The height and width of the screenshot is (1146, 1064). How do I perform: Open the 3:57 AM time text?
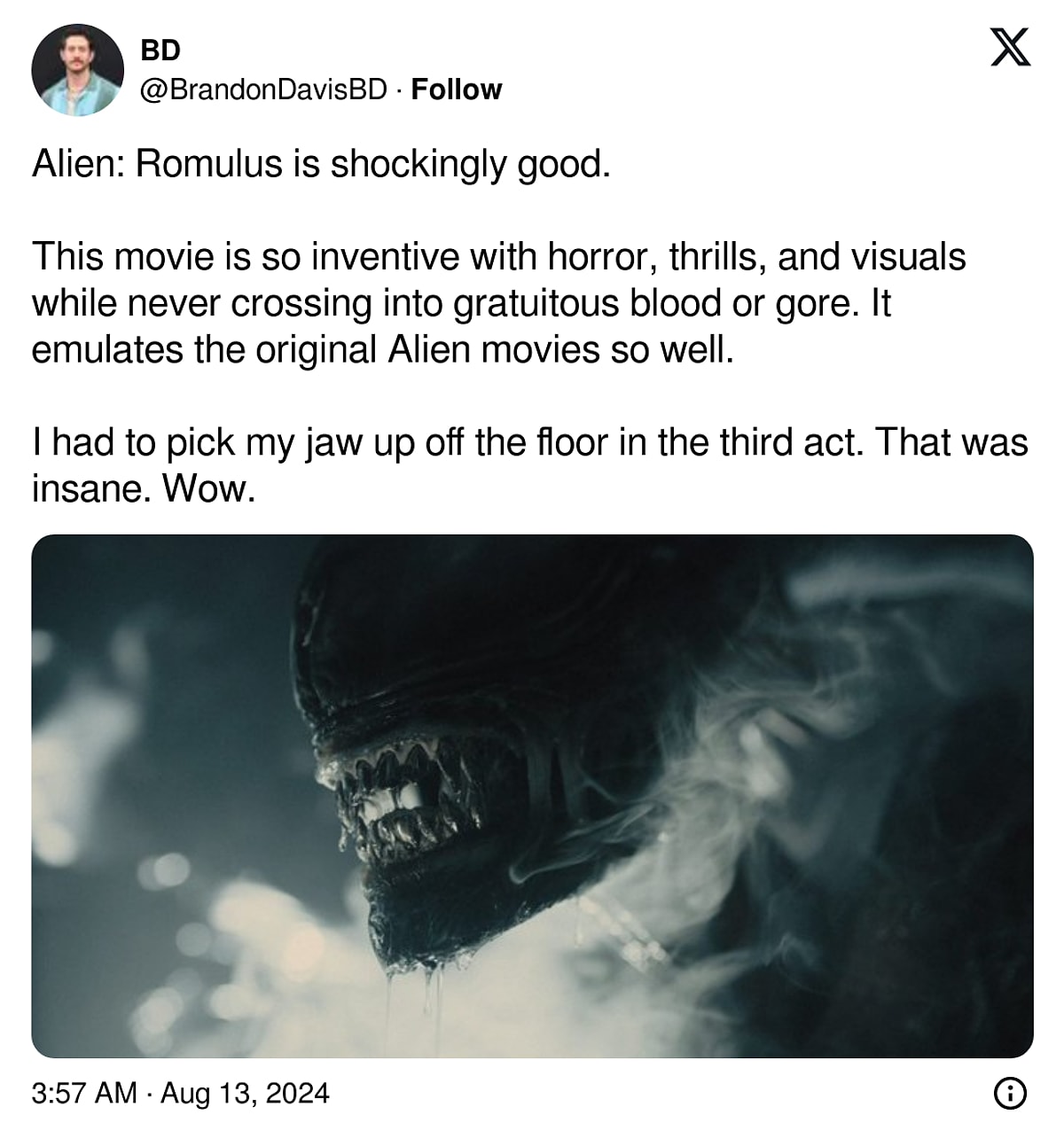point(84,1093)
